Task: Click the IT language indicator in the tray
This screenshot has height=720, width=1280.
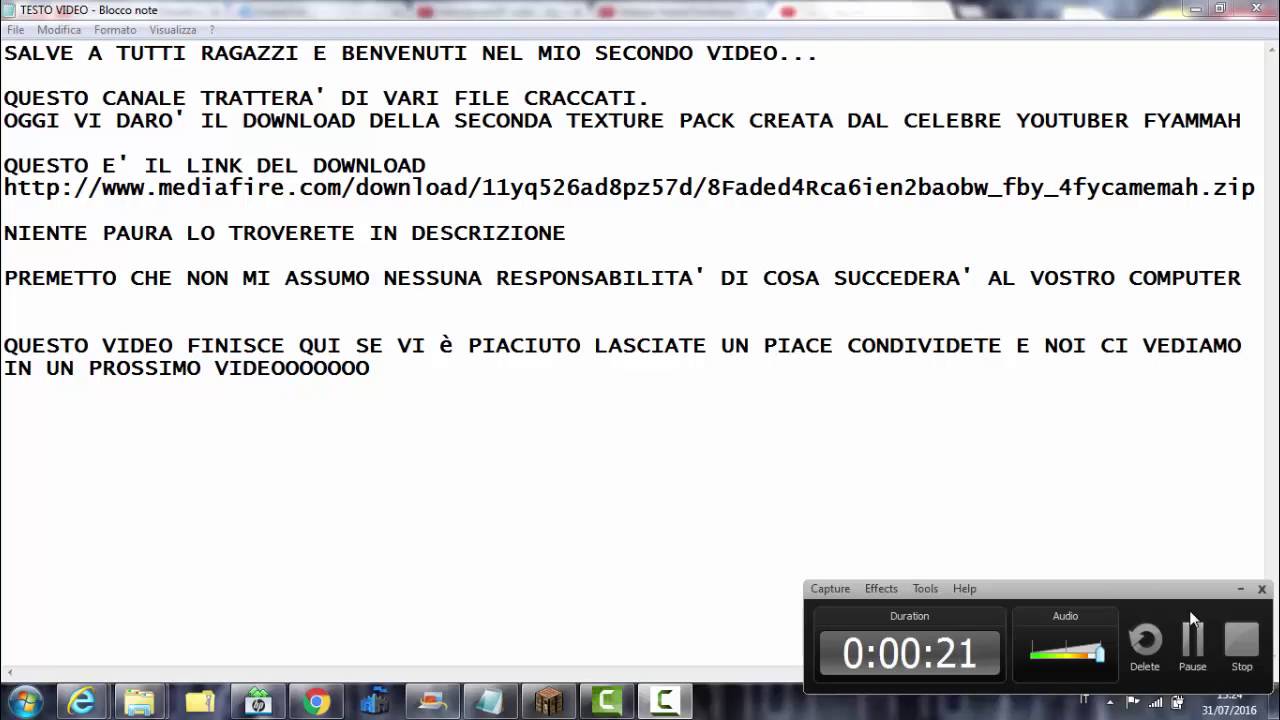Action: tap(1085, 700)
